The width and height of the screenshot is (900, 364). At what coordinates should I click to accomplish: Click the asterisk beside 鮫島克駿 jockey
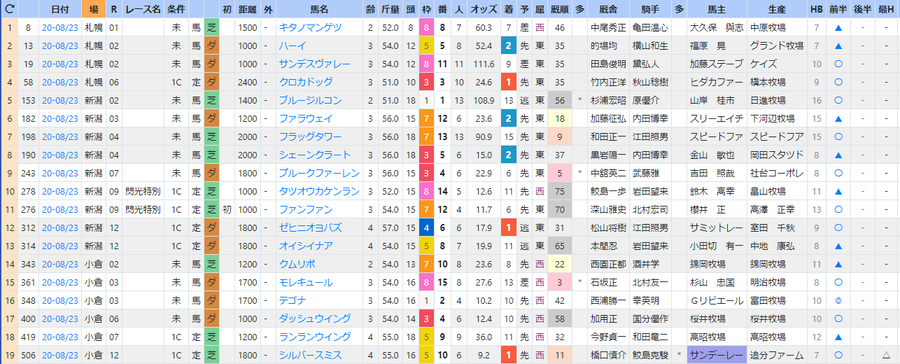[x=680, y=356]
